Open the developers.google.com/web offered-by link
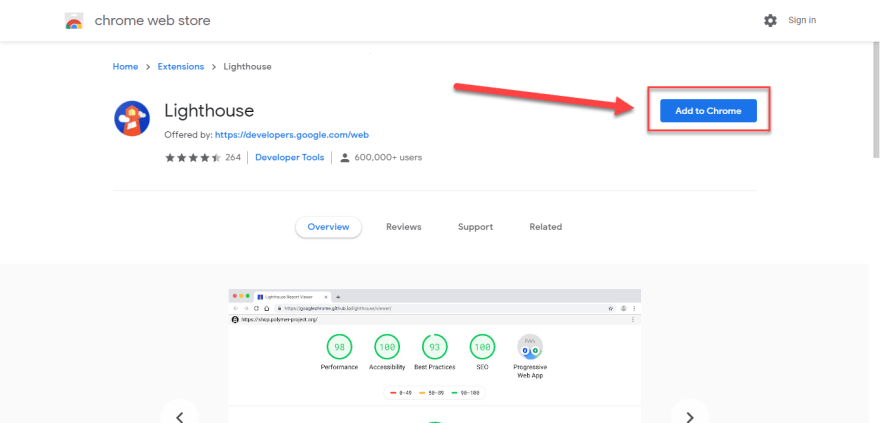880x423 pixels. [292, 135]
